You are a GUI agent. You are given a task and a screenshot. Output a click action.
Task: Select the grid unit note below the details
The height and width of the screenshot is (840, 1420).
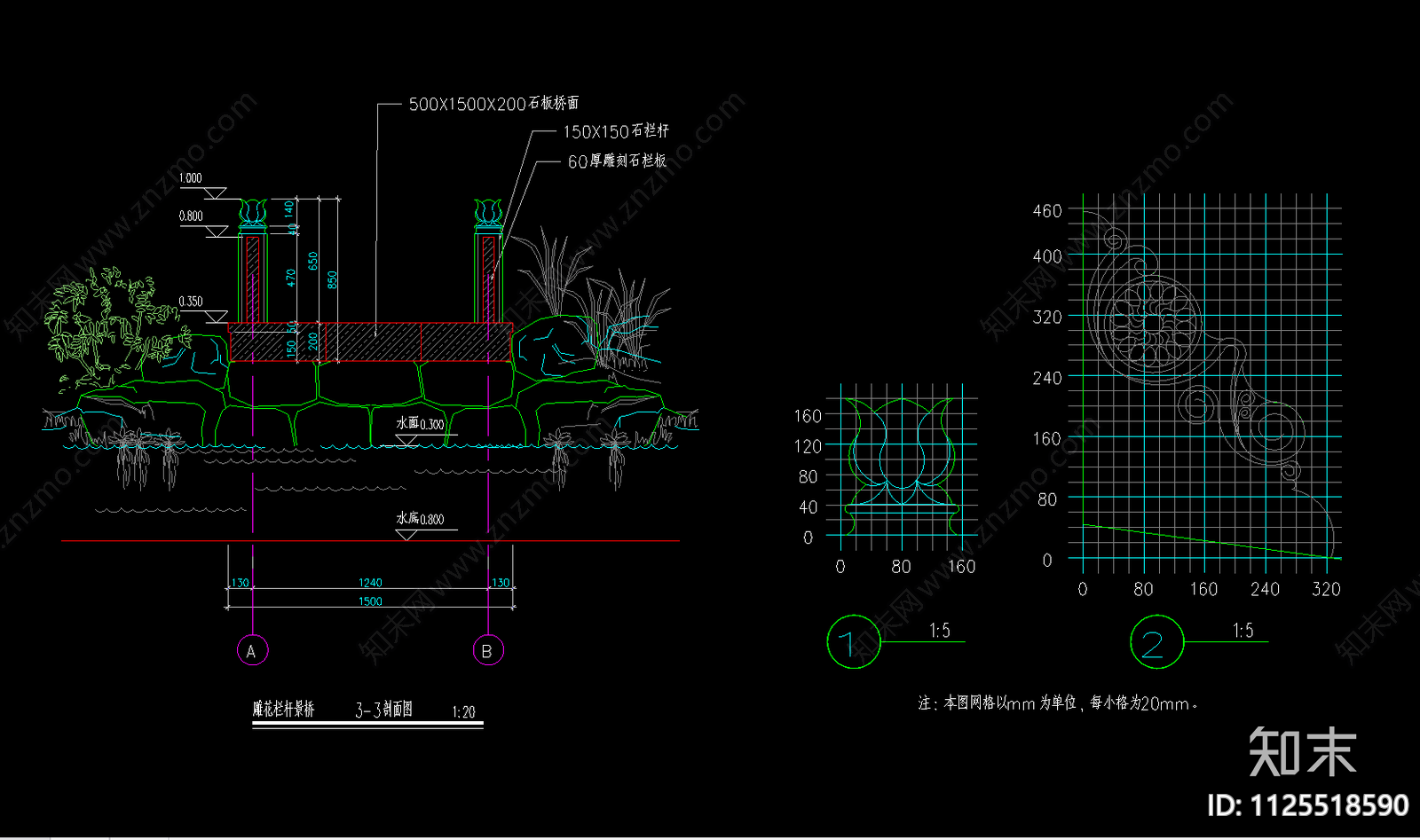pyautogui.click(x=1058, y=703)
